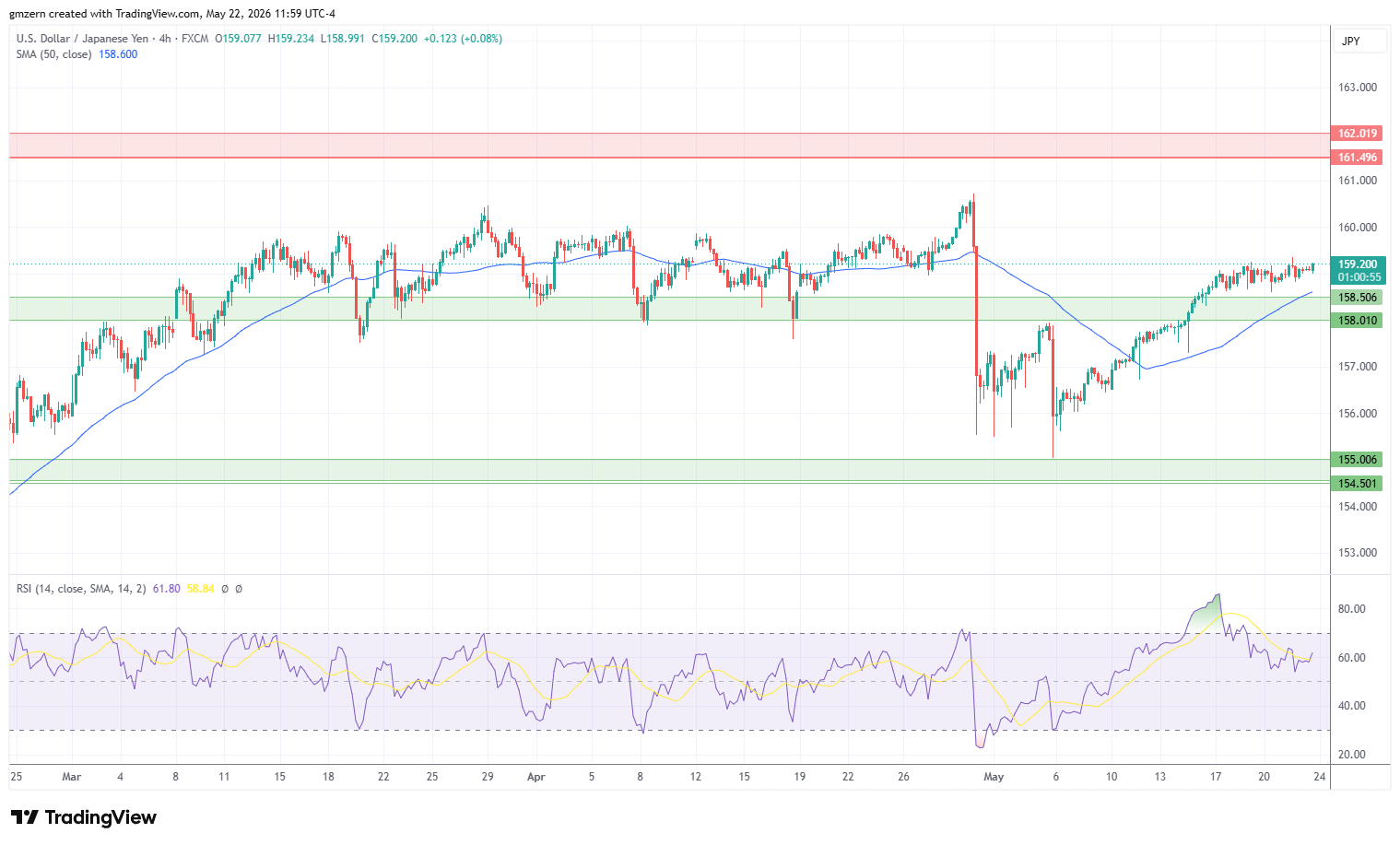Click the high price H159.234 in the header
1400x845 pixels.
click(290, 39)
